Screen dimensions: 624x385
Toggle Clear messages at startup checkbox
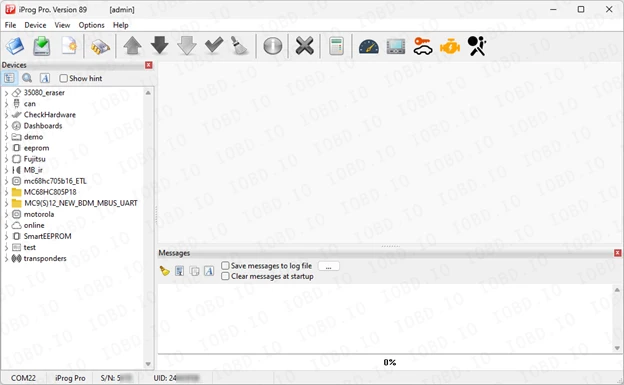(225, 276)
